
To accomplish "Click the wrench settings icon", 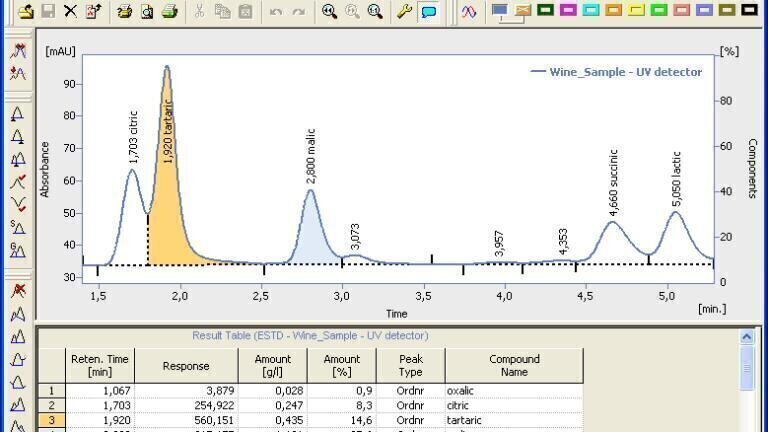I will (x=404, y=11).
